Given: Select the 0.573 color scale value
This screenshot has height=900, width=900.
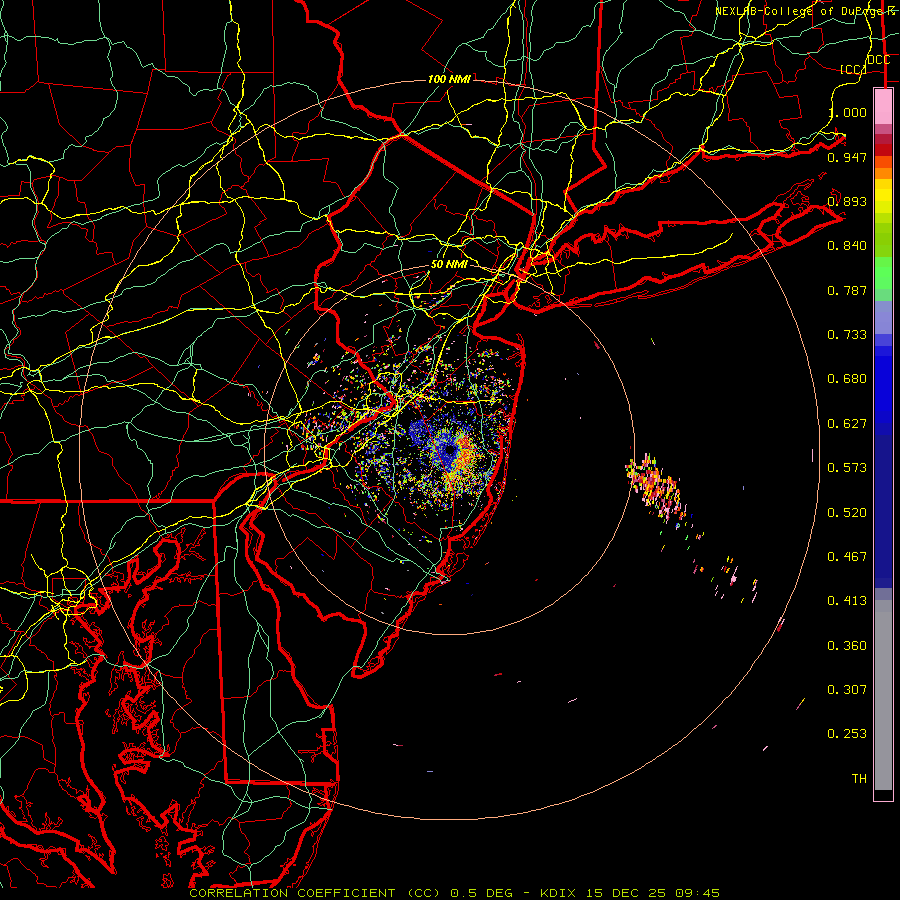Looking at the screenshot, I should click(x=847, y=468).
